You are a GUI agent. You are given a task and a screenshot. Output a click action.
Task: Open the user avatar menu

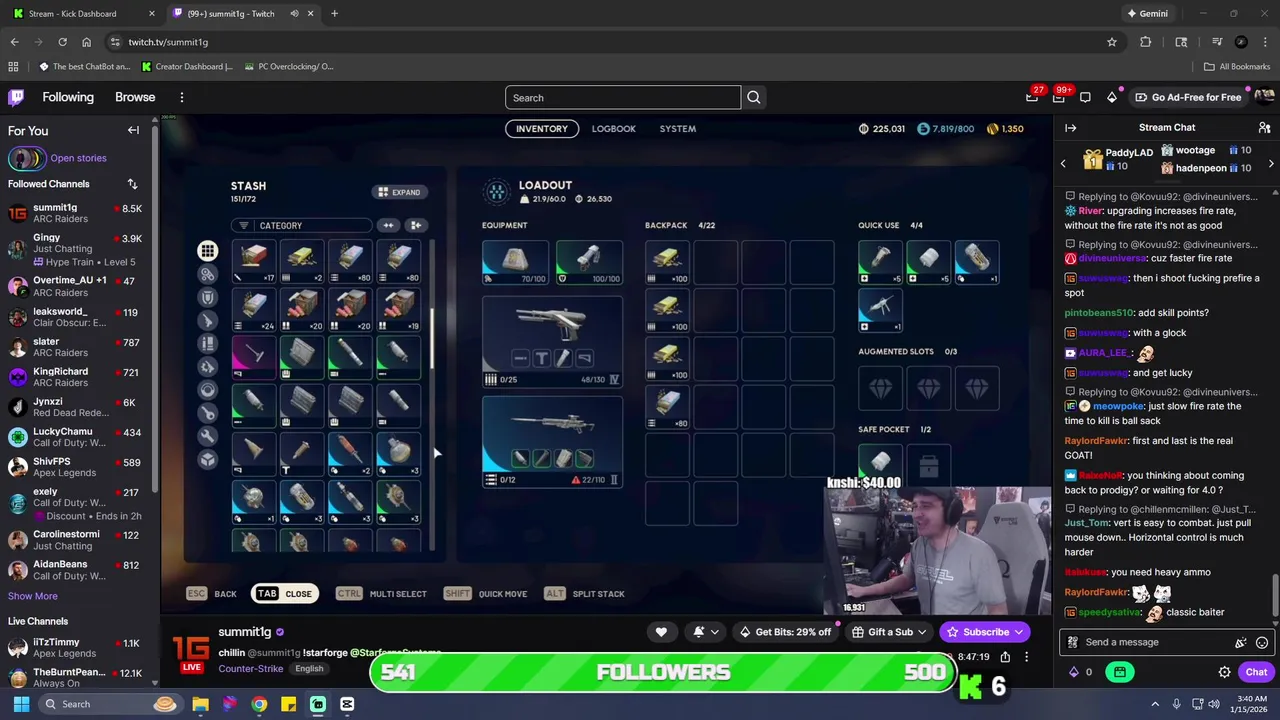click(1264, 97)
